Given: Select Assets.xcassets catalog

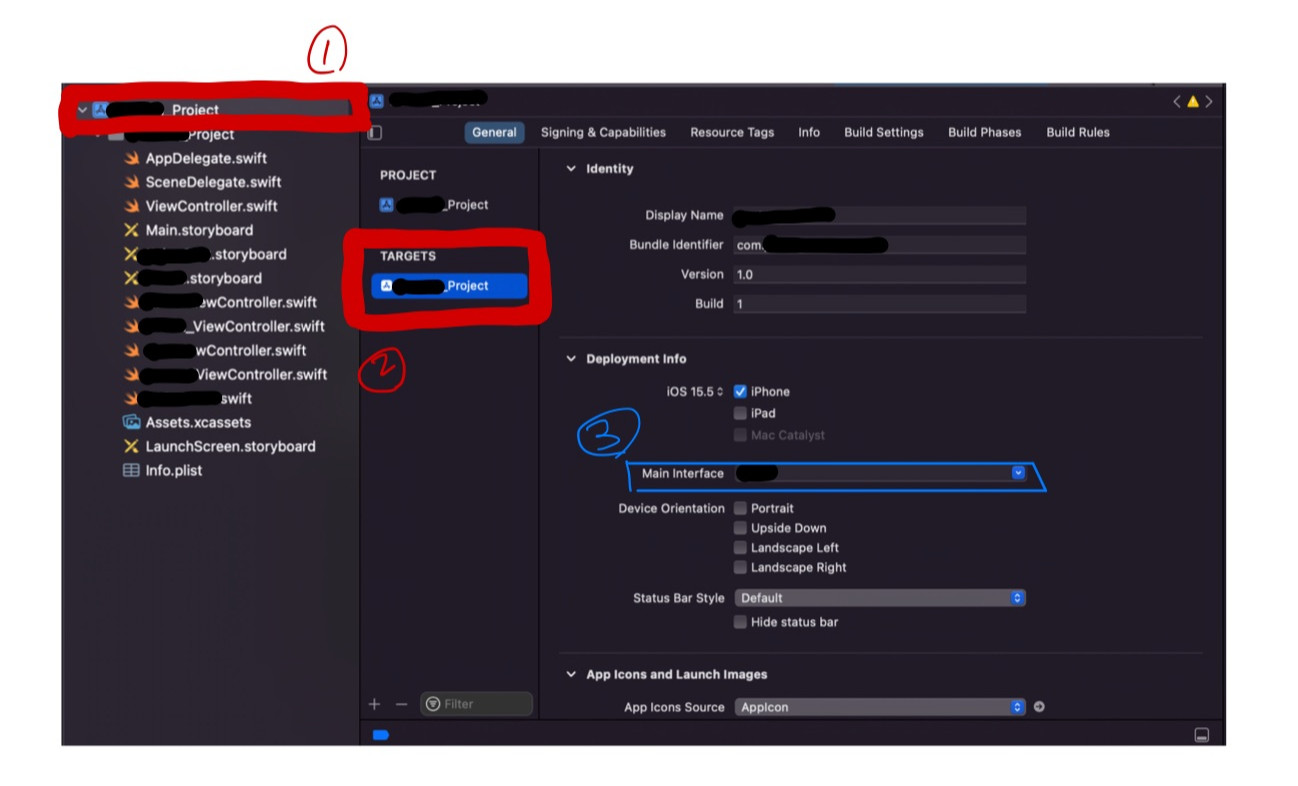Looking at the screenshot, I should point(198,422).
